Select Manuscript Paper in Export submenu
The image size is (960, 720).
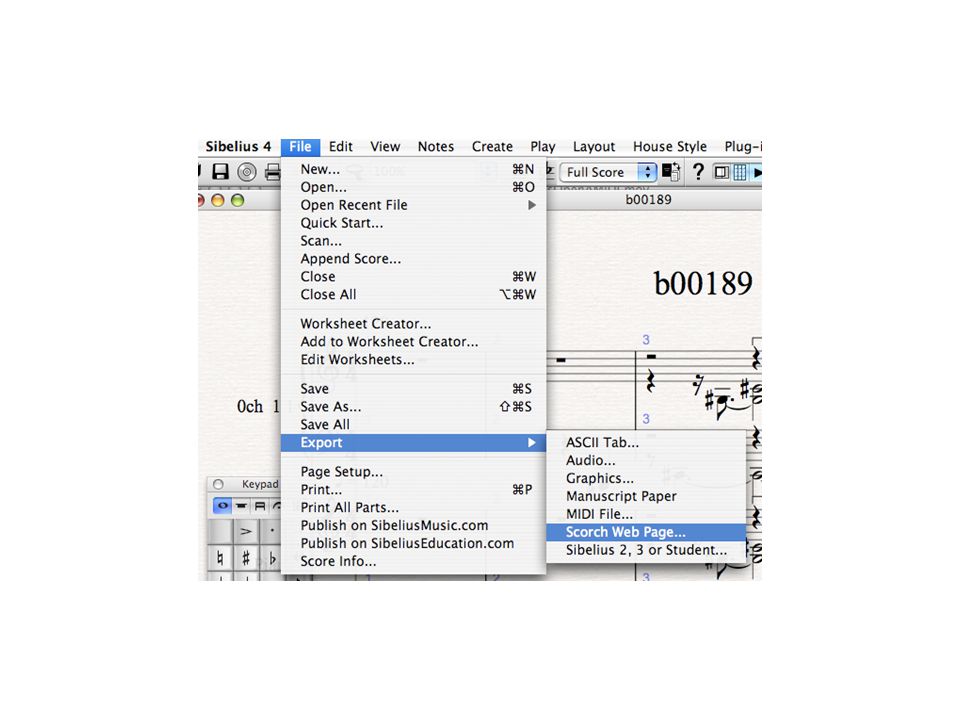(646, 497)
